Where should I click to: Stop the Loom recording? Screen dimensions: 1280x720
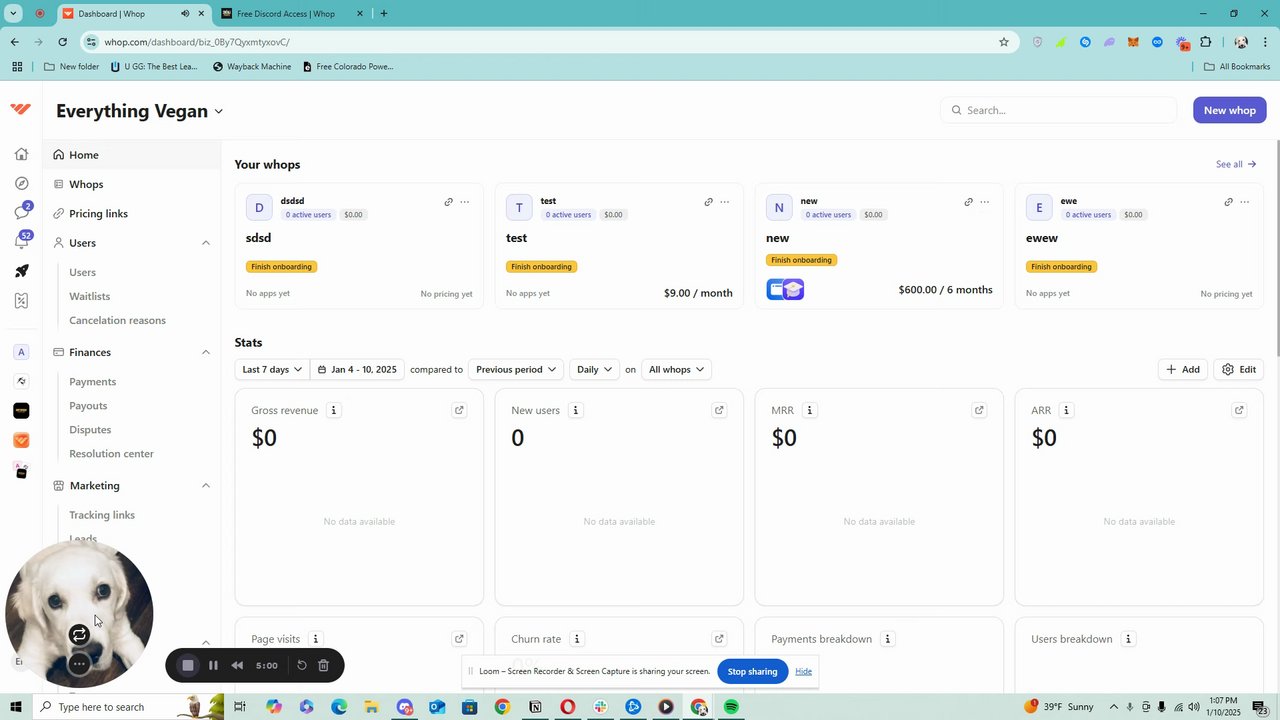(187, 665)
